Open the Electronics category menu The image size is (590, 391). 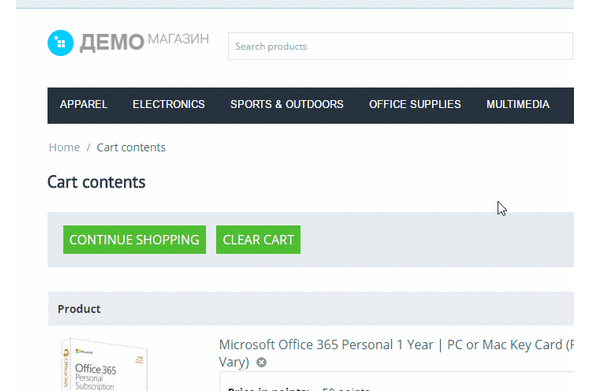pos(169,104)
